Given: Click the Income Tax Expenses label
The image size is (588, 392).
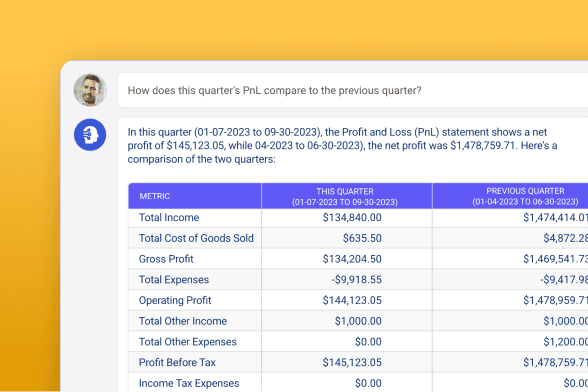Looking at the screenshot, I should click(x=189, y=383).
